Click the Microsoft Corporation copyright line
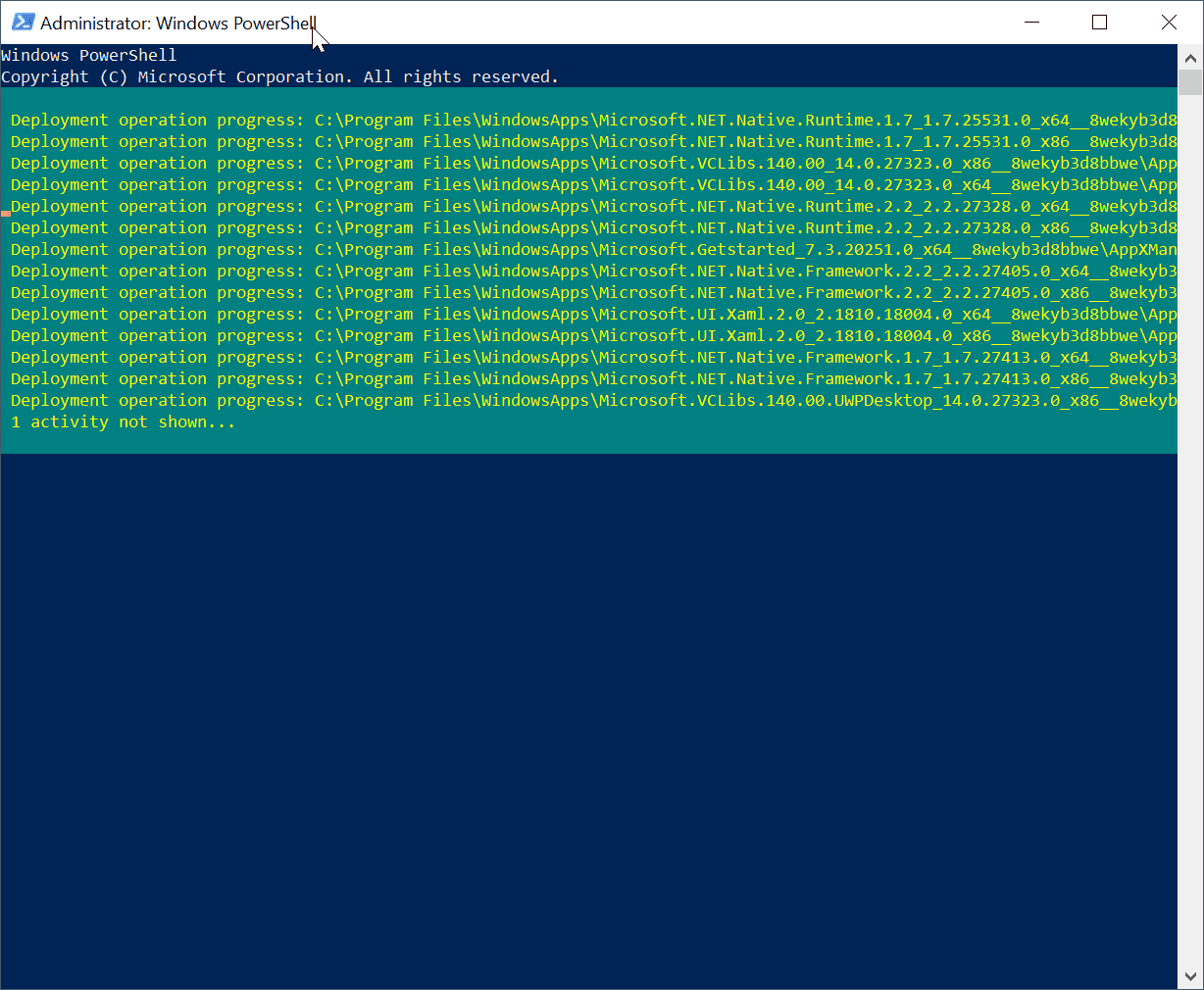1204x990 pixels. 279,77
